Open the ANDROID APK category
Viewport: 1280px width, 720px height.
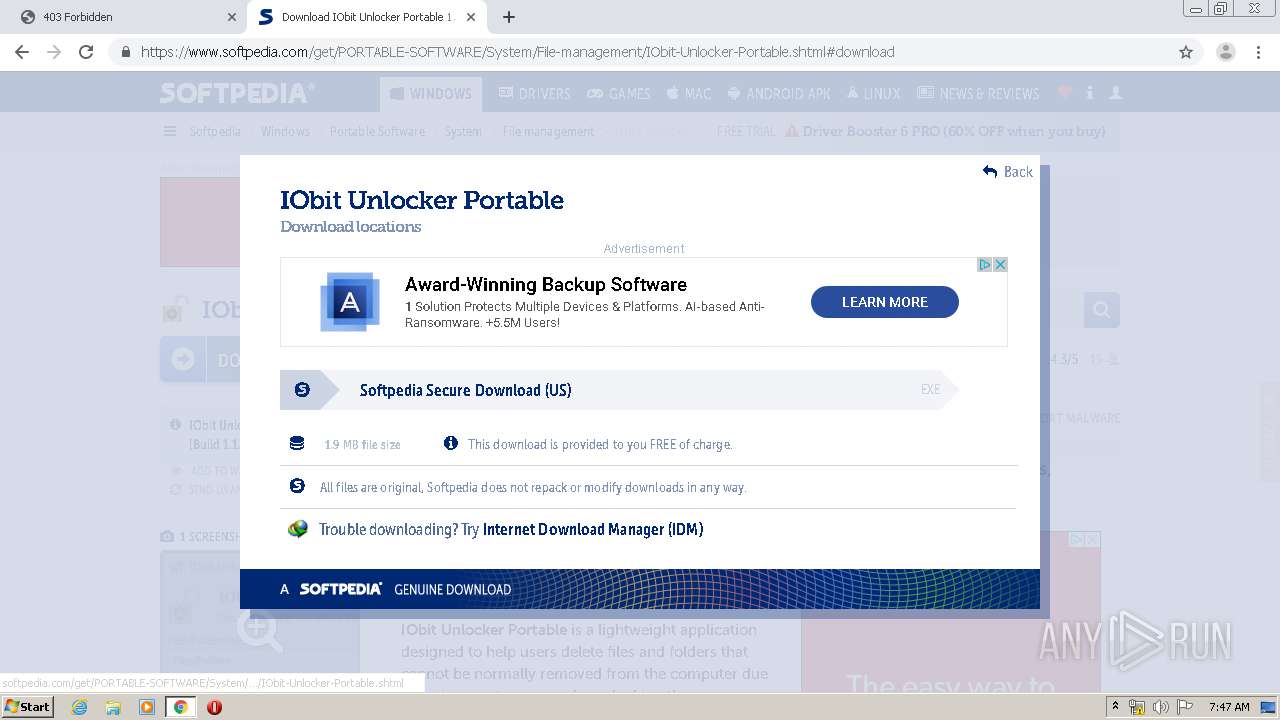(x=779, y=93)
